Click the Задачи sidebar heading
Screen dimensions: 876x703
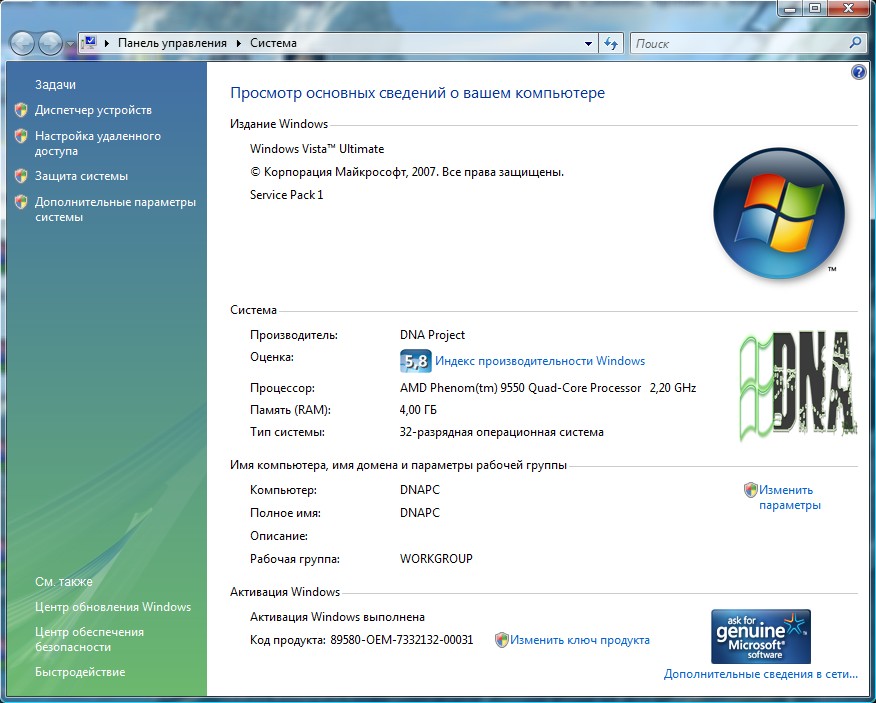[x=55, y=84]
